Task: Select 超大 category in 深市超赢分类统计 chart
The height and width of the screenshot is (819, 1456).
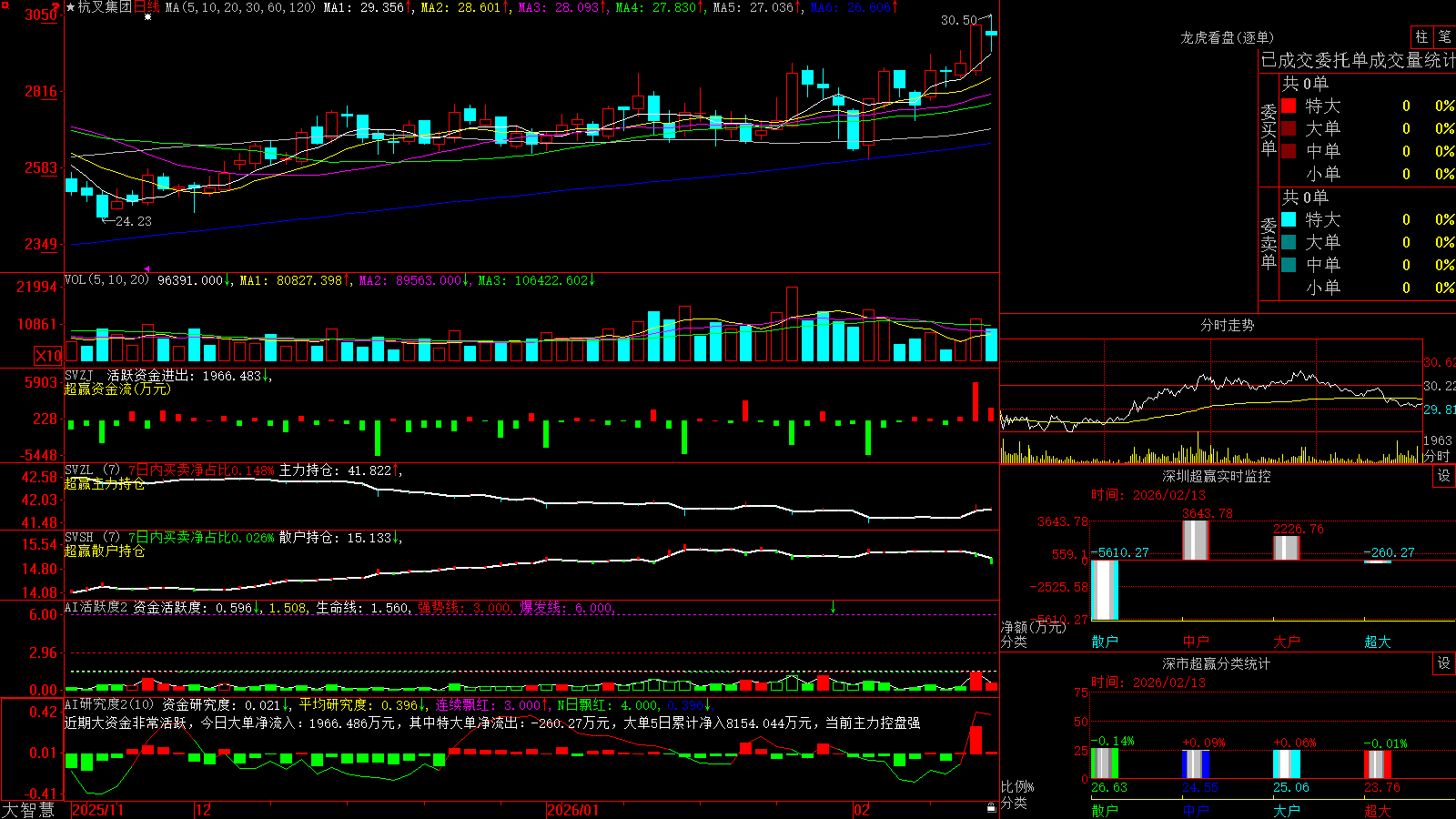Action: point(1378,810)
